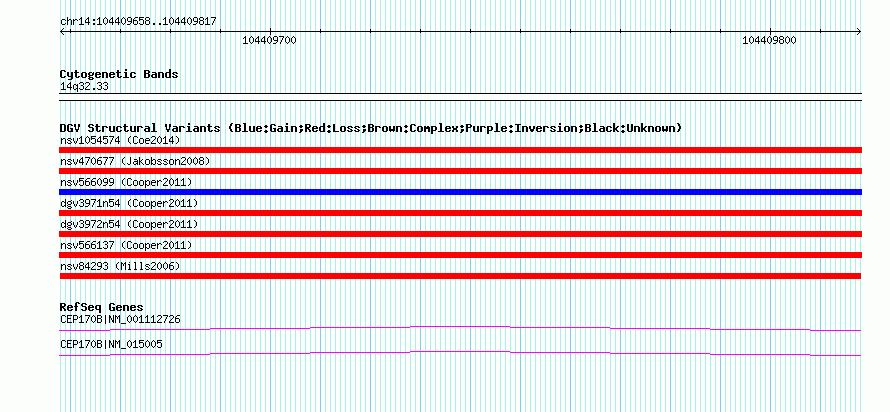Select the red bar under dgv3971n54
Screen dimensions: 890x412
[460, 213]
